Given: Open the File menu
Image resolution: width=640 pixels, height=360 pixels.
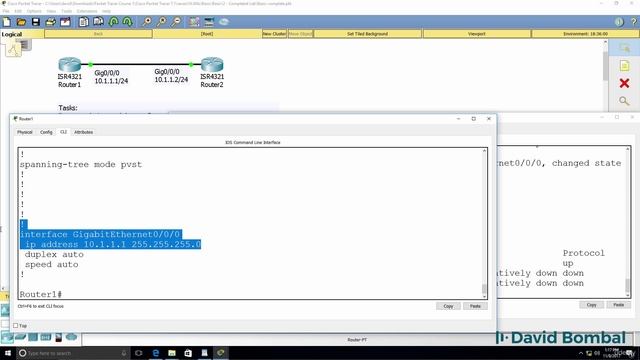Looking at the screenshot, I should 6,11.
